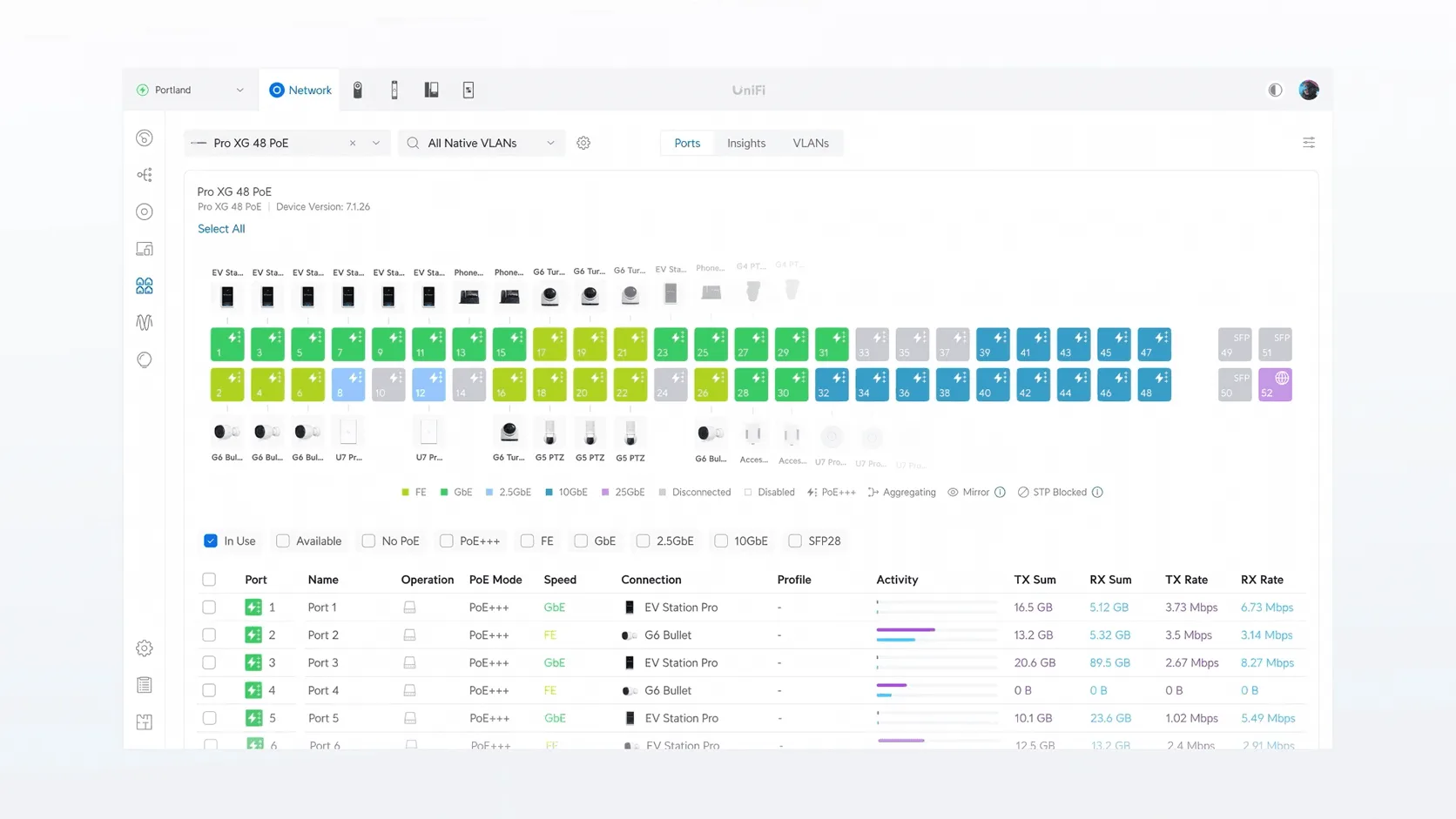Sort the table by Speed column
Screen dimensions: 1456x819
pyautogui.click(x=560, y=579)
